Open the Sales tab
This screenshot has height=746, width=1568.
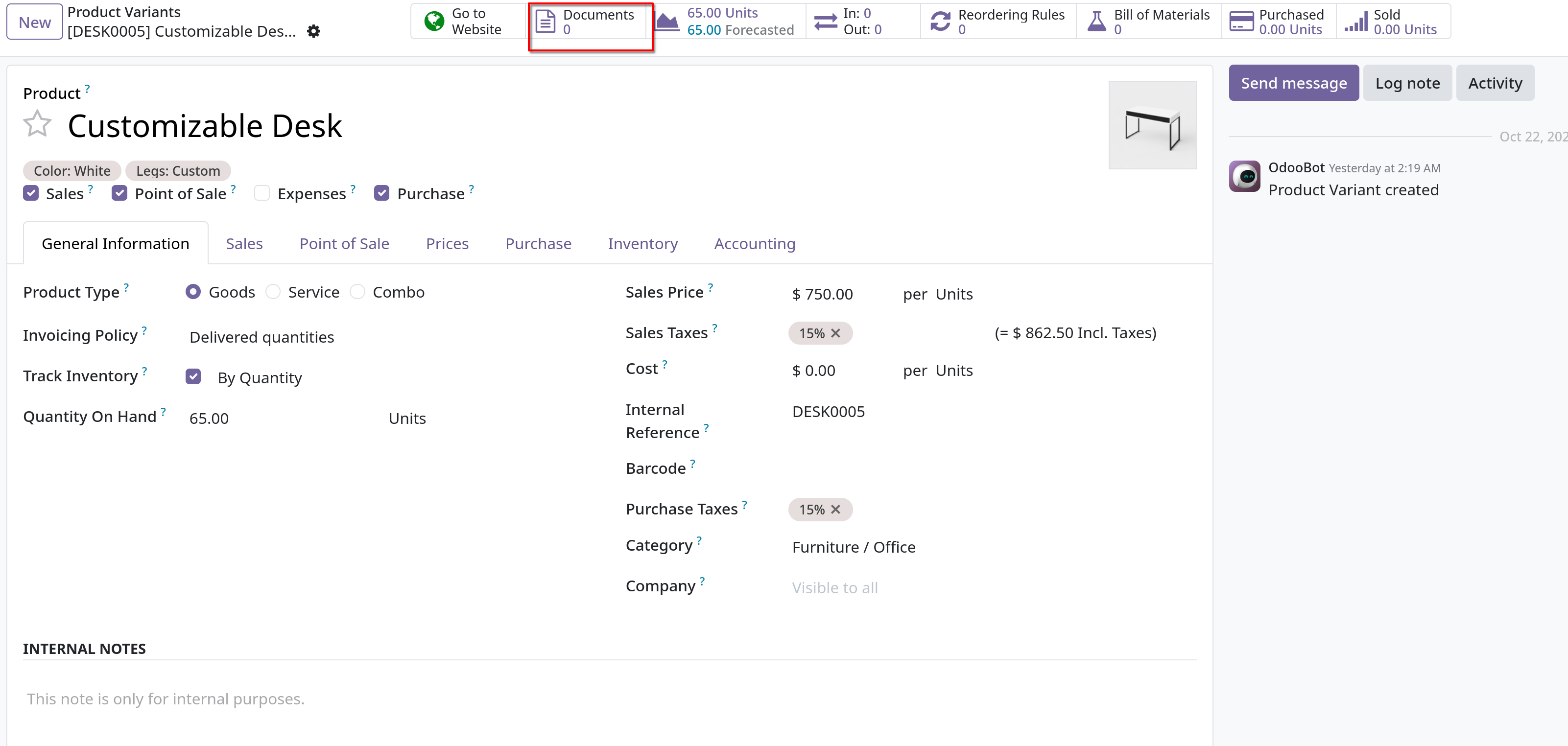244,243
